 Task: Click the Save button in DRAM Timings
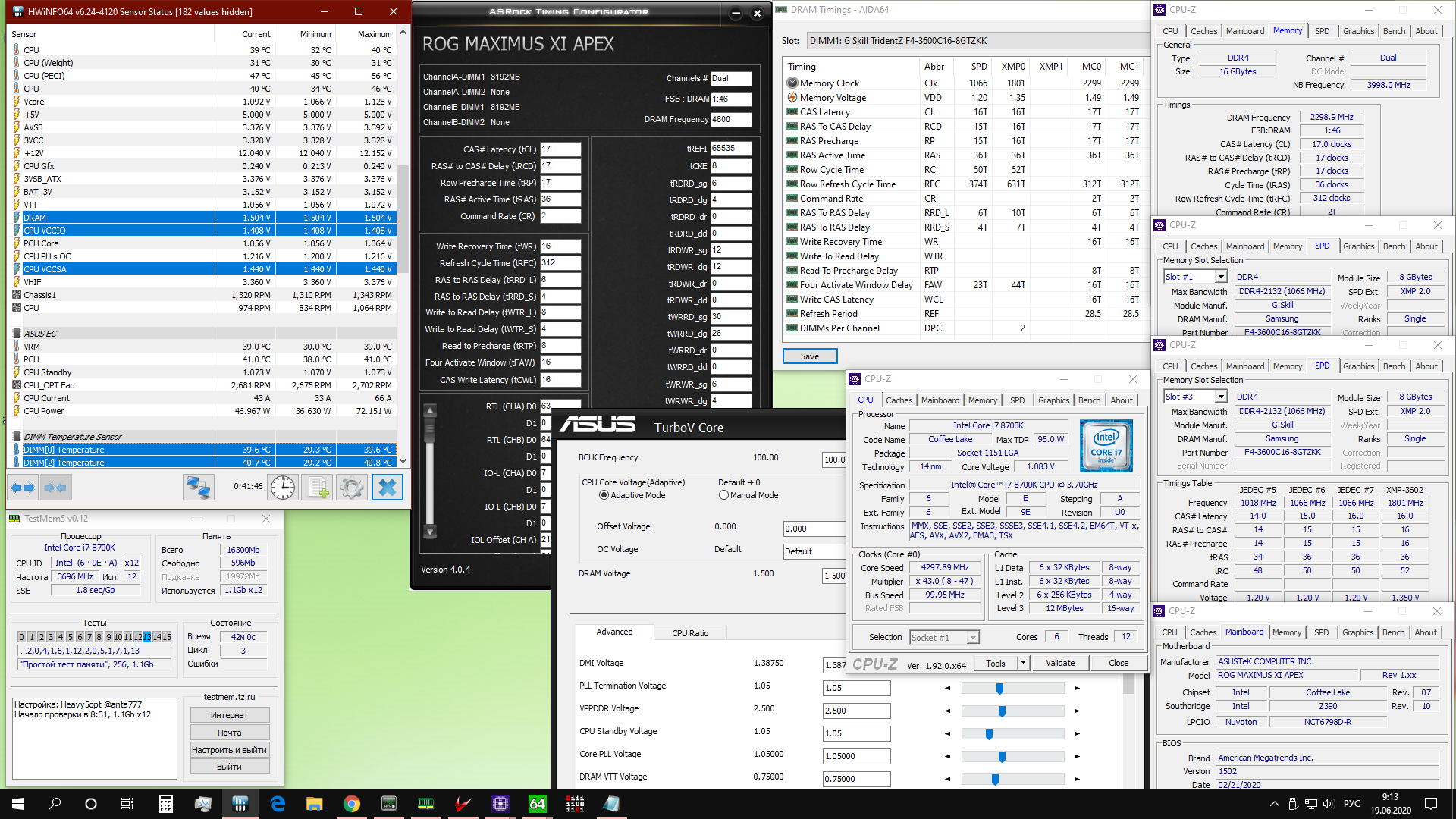pyautogui.click(x=809, y=356)
